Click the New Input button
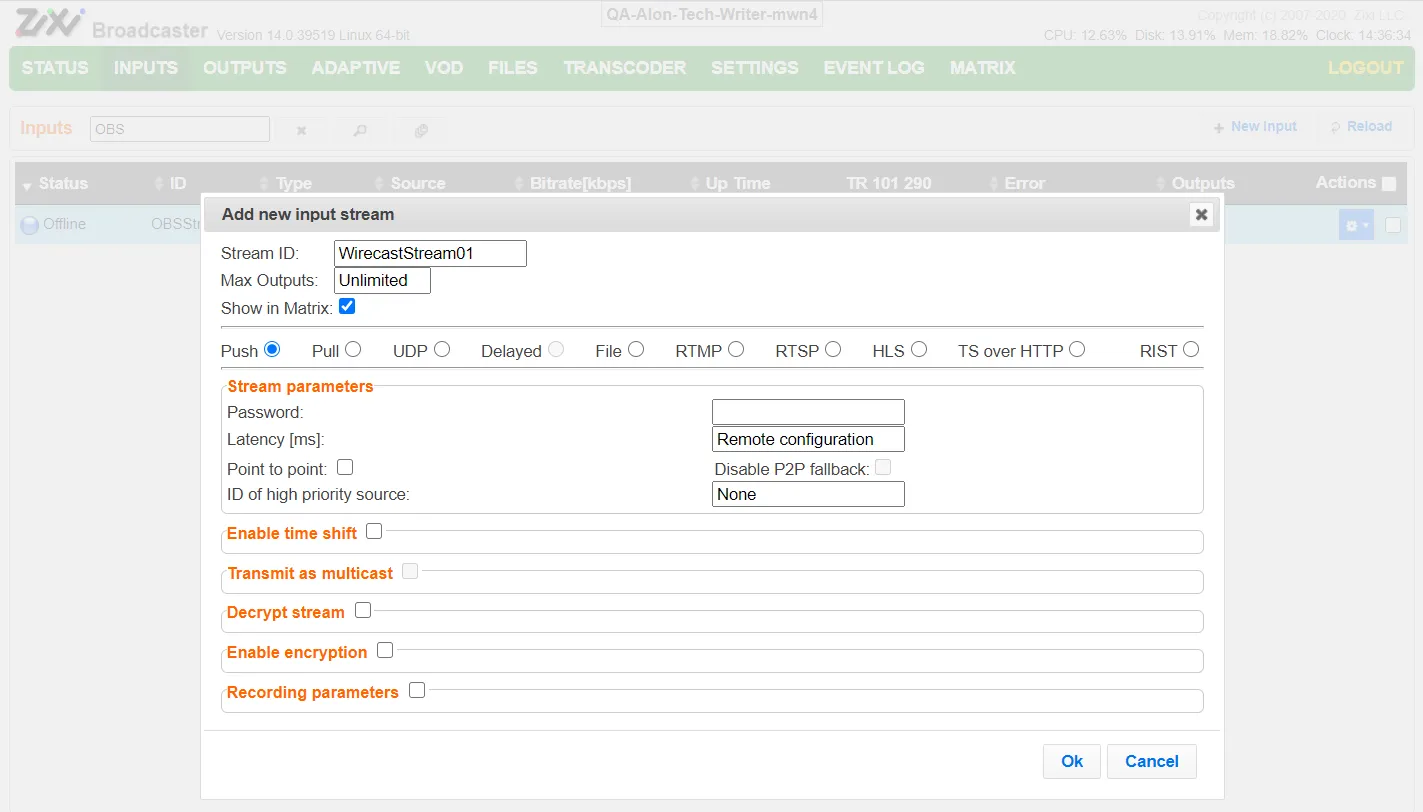The height and width of the screenshot is (812, 1423). (x=1255, y=127)
